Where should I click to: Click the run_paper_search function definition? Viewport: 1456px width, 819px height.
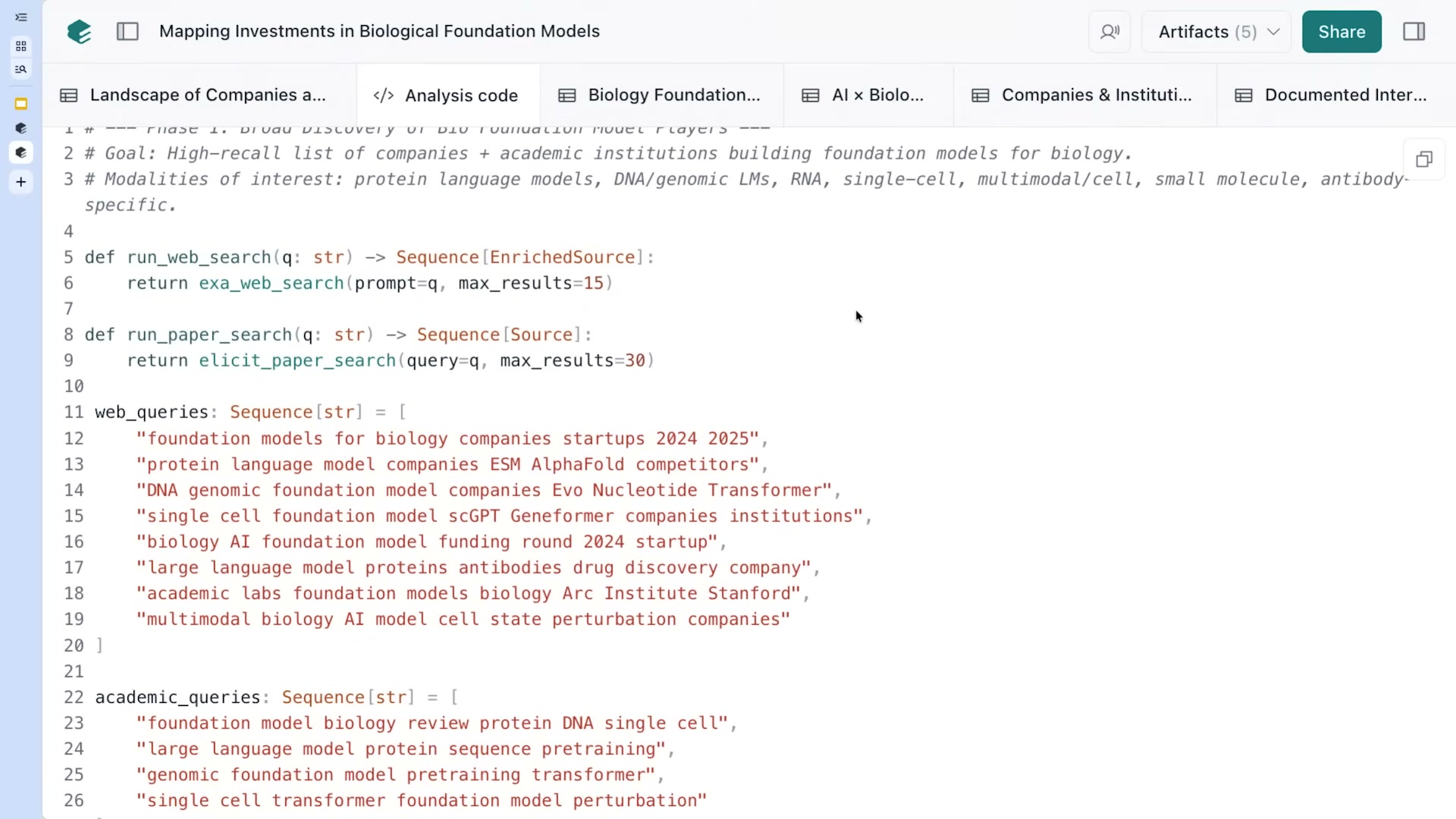[x=338, y=335]
